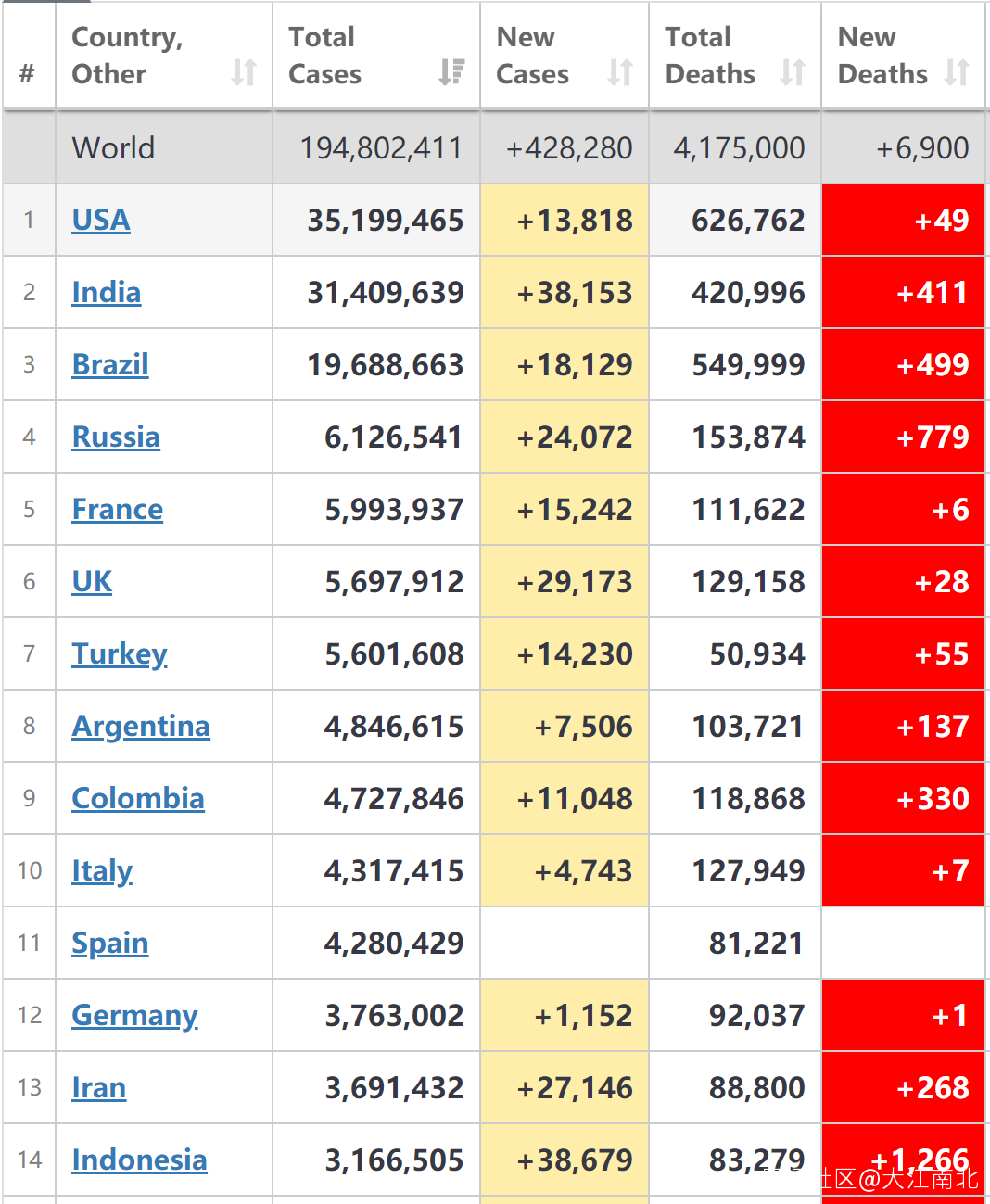Sort by New Cases arrows icon
Screen dimensions: 990x1204
620,72
